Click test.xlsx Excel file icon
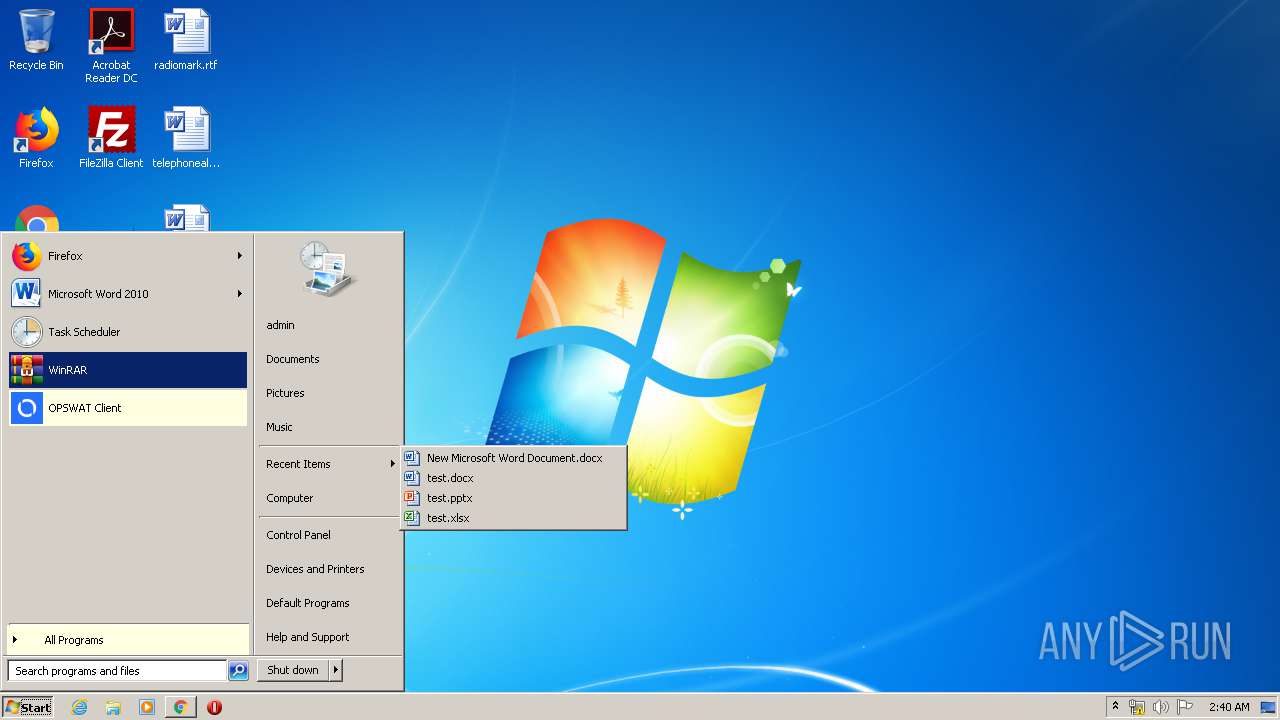 (x=410, y=518)
